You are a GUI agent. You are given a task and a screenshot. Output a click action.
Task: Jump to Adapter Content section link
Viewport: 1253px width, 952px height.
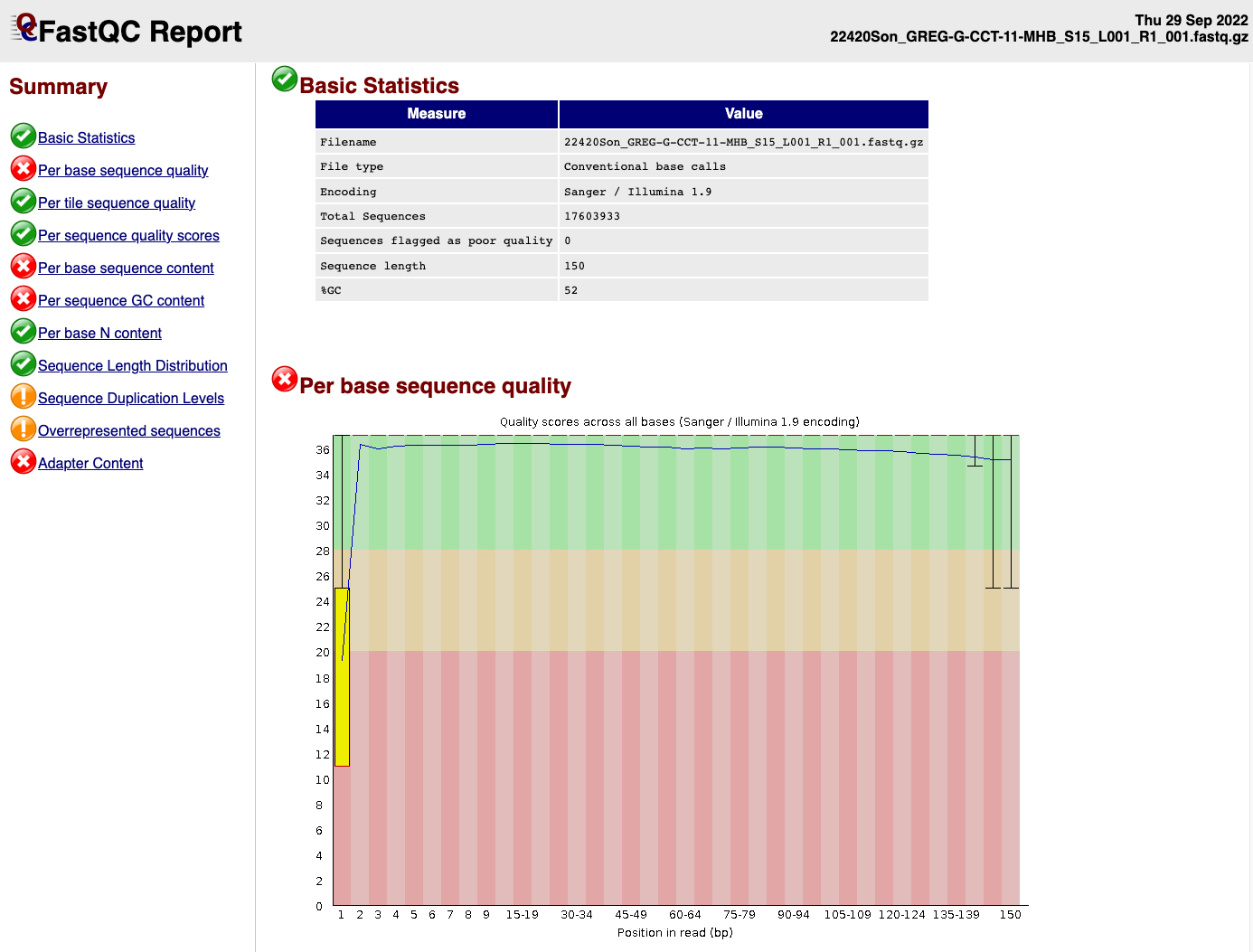pyautogui.click(x=90, y=464)
